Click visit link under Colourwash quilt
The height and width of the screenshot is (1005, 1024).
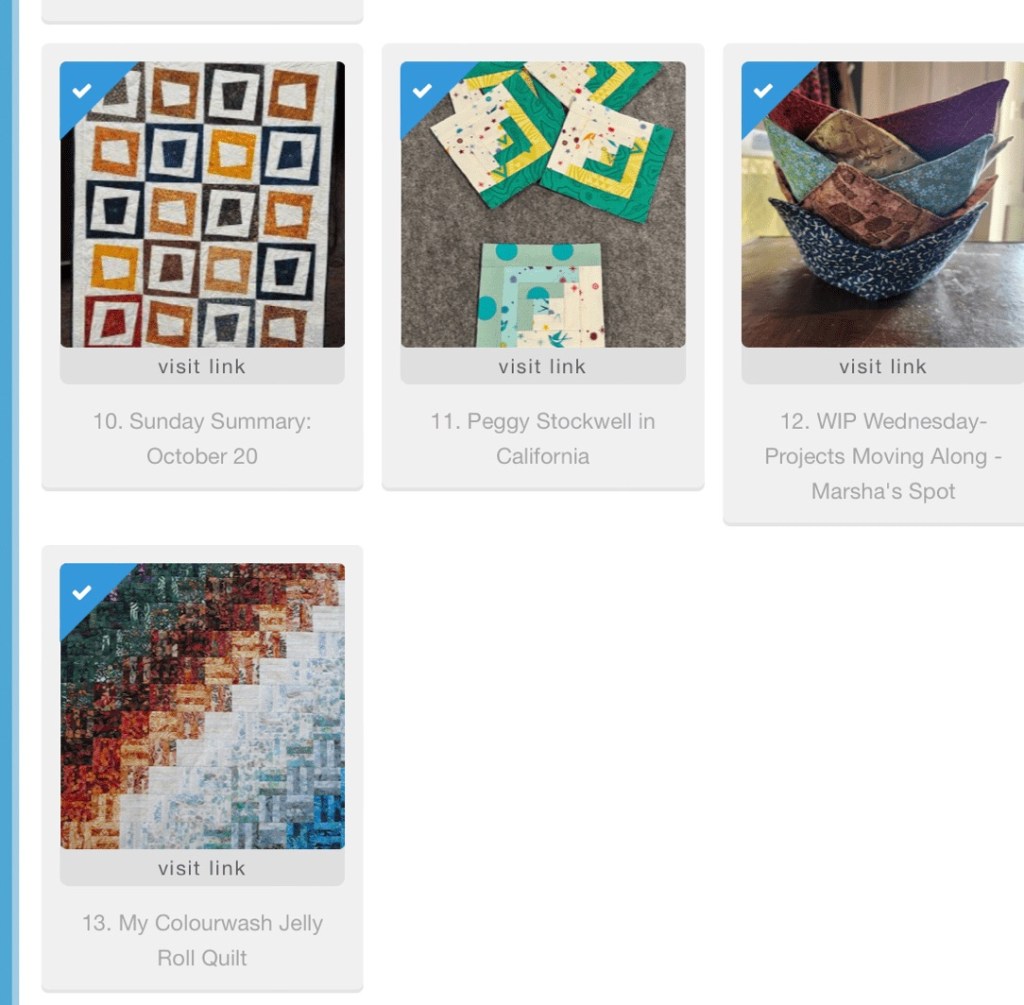tap(202, 868)
